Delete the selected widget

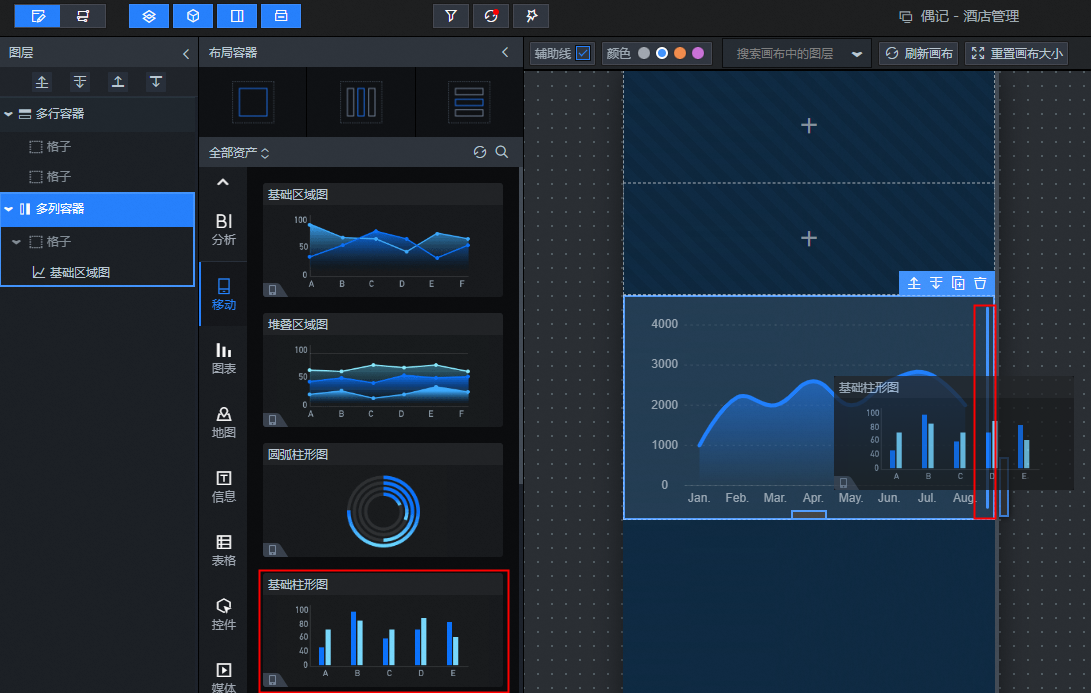[x=980, y=282]
